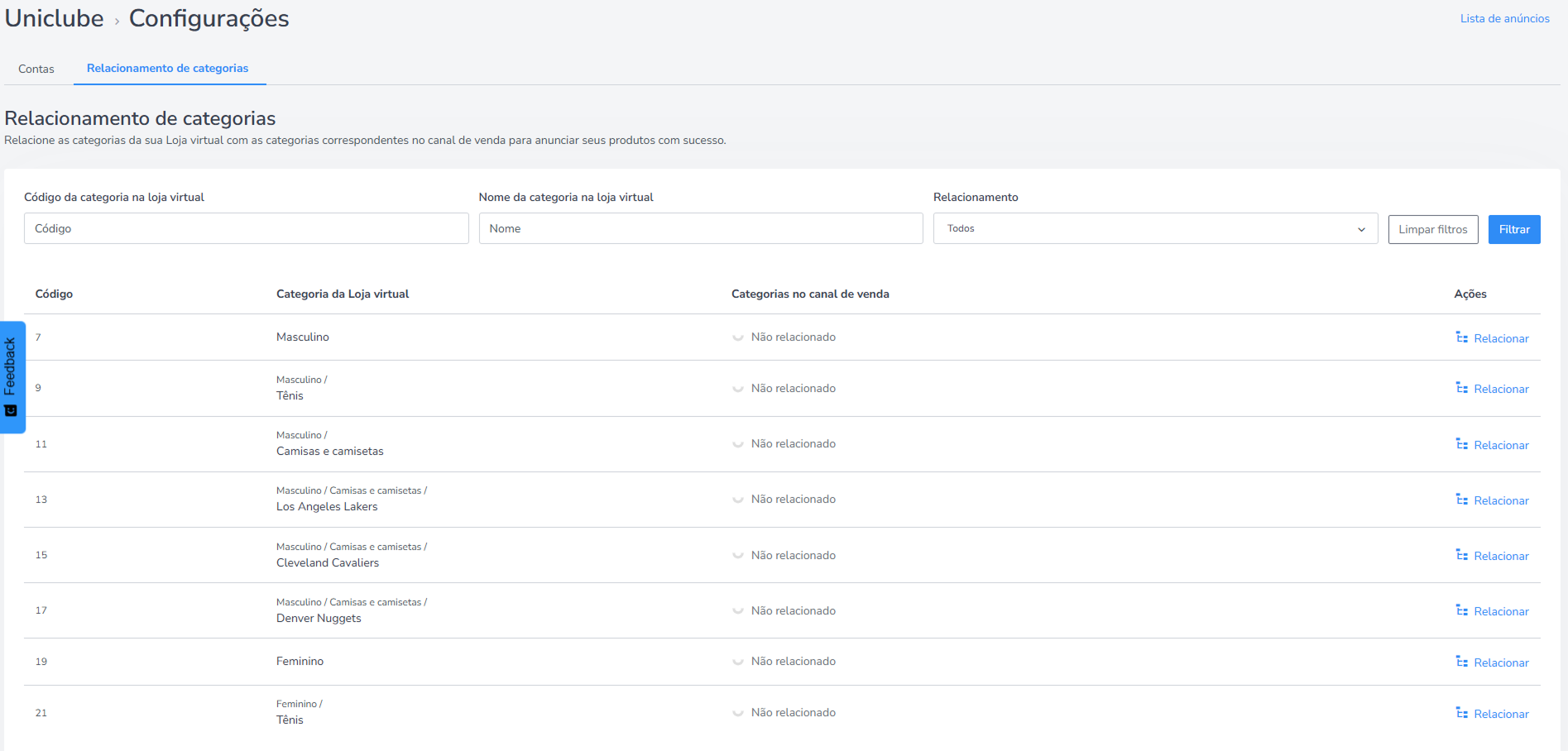Click the status icon beside Não relacionado for code 11

738,444
